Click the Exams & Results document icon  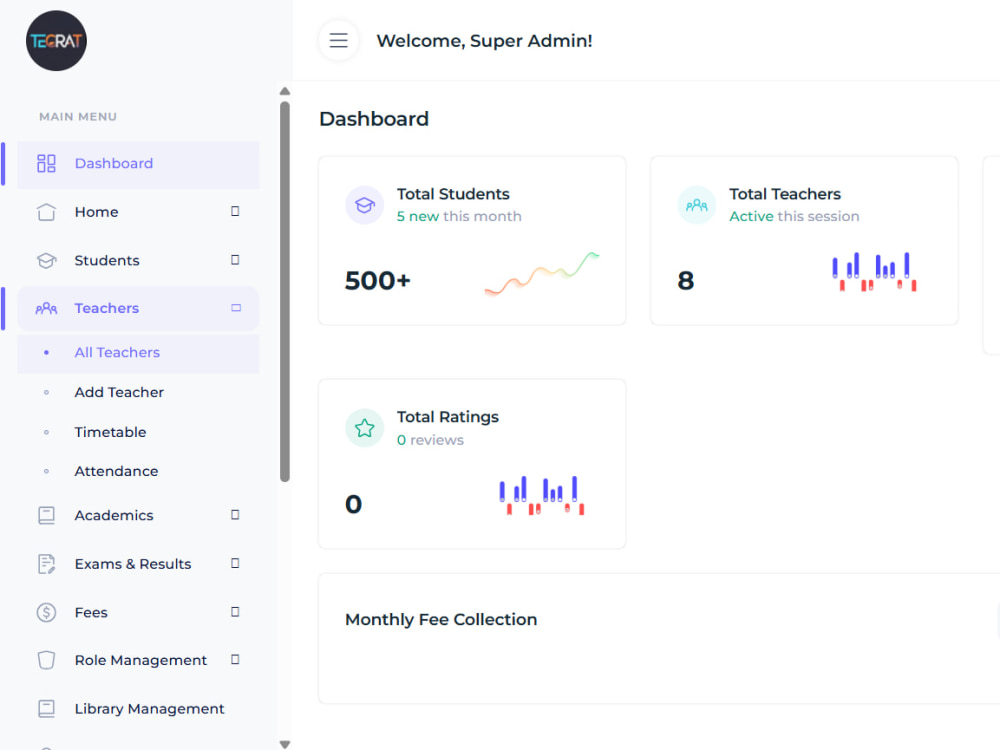(46, 564)
